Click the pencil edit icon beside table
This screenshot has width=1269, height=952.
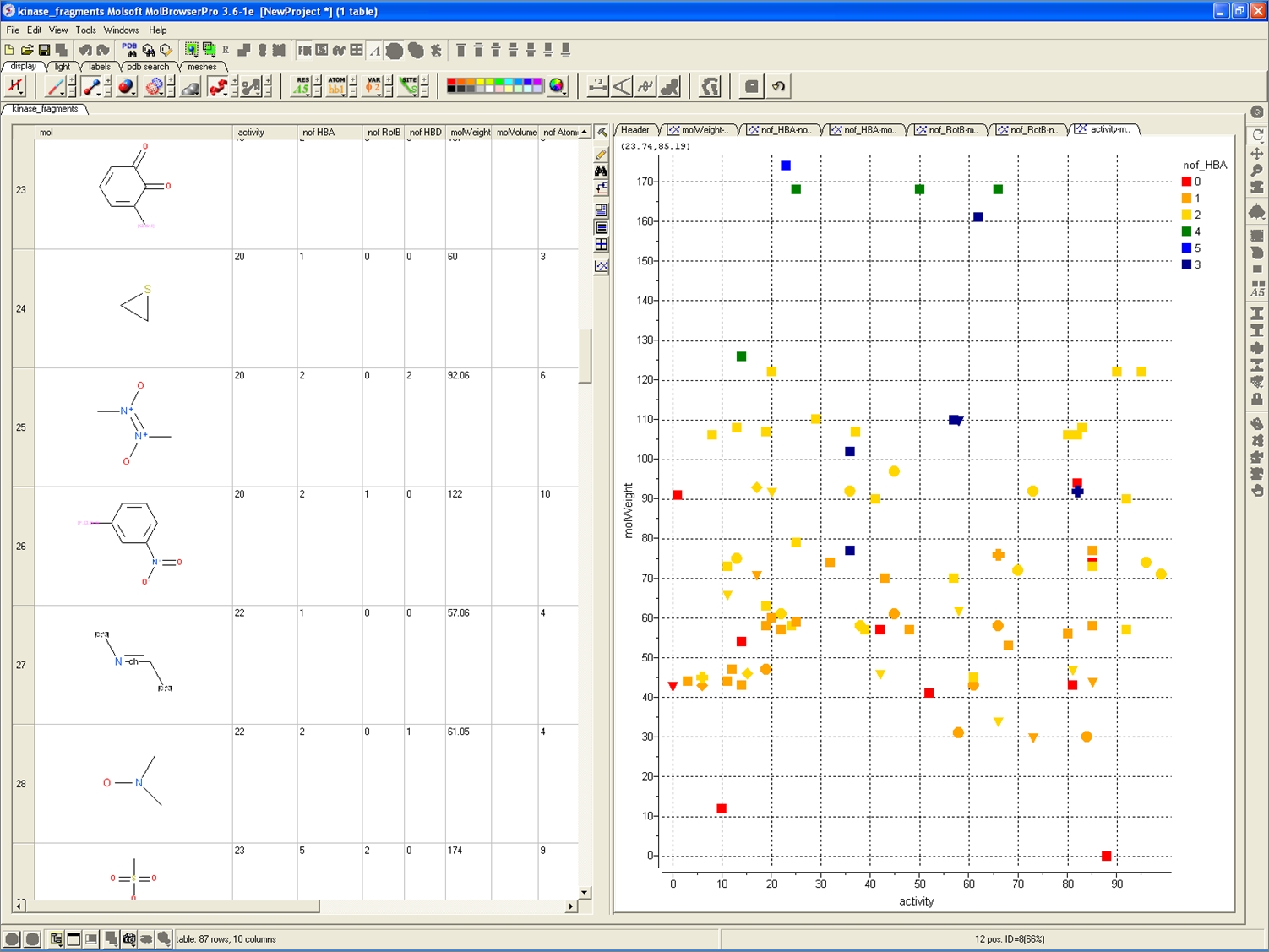pyautogui.click(x=601, y=155)
